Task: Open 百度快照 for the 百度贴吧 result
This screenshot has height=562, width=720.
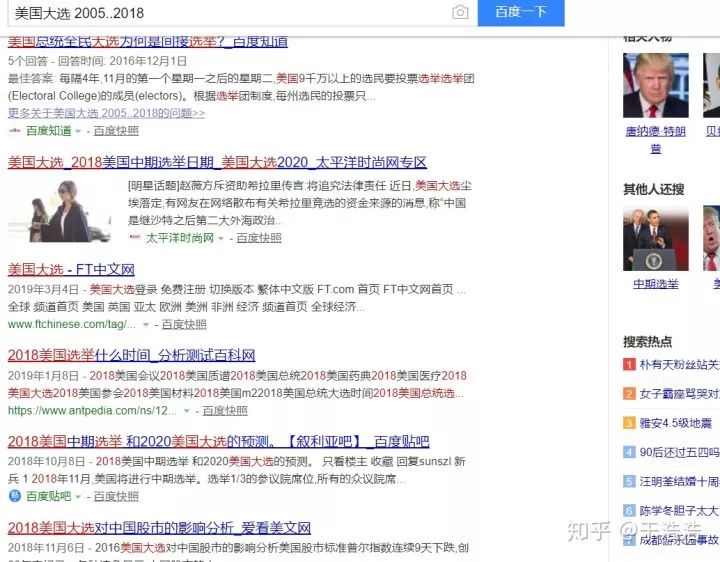Action: (116, 496)
